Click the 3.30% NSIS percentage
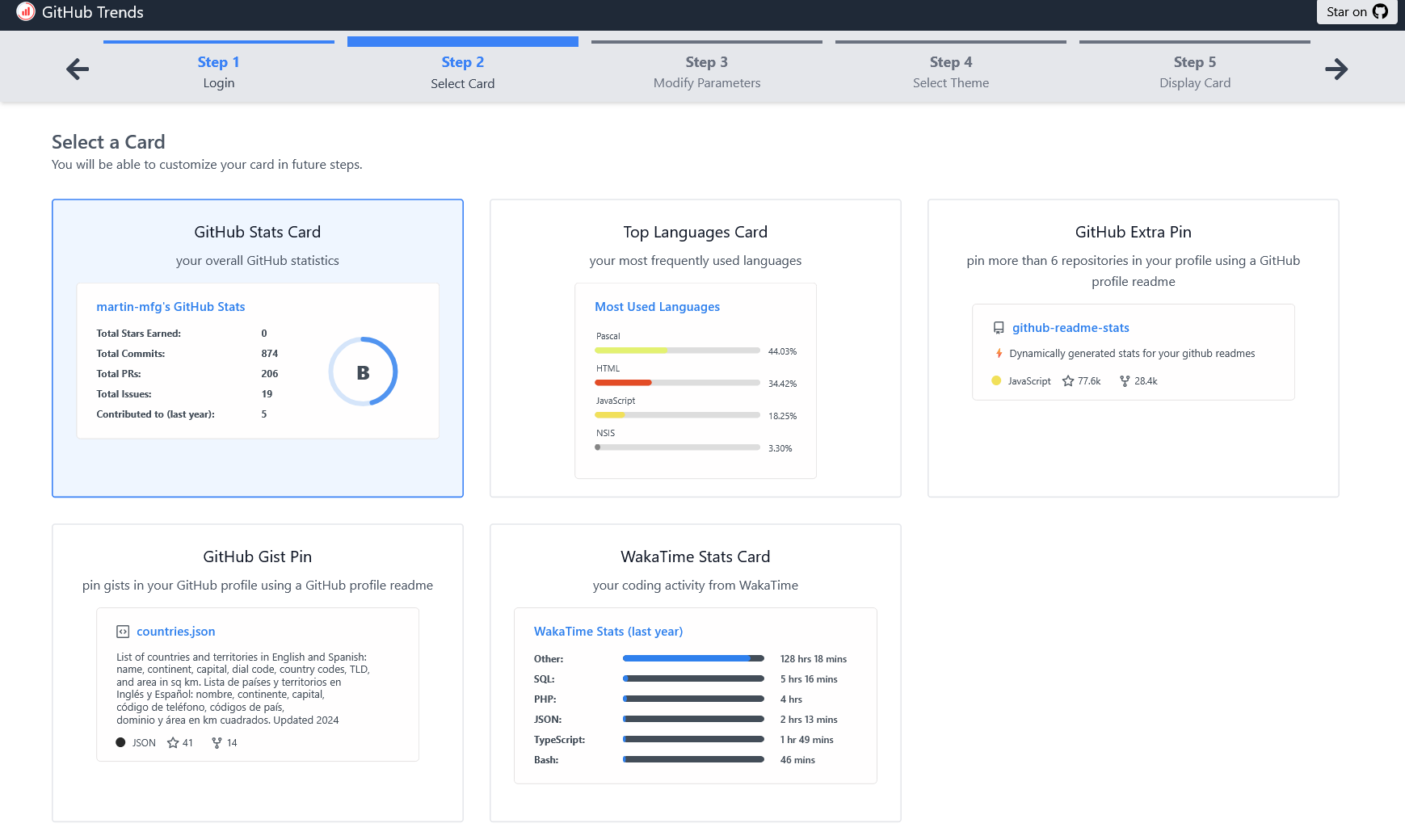The height and width of the screenshot is (840, 1405). point(780,449)
